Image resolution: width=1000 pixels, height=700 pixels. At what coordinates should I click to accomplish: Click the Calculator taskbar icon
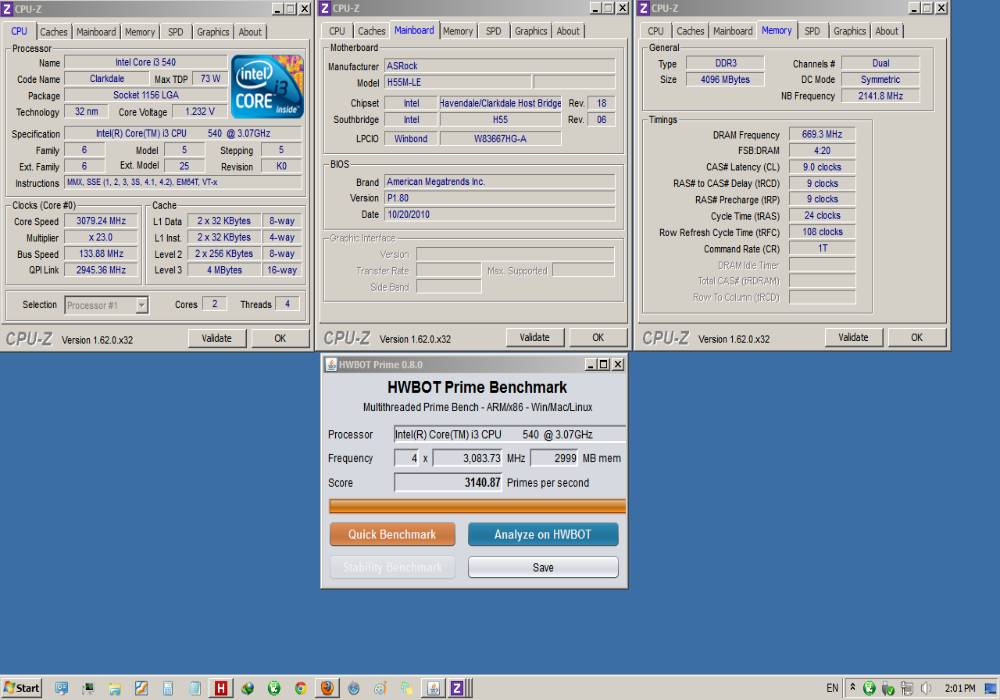(x=168, y=688)
